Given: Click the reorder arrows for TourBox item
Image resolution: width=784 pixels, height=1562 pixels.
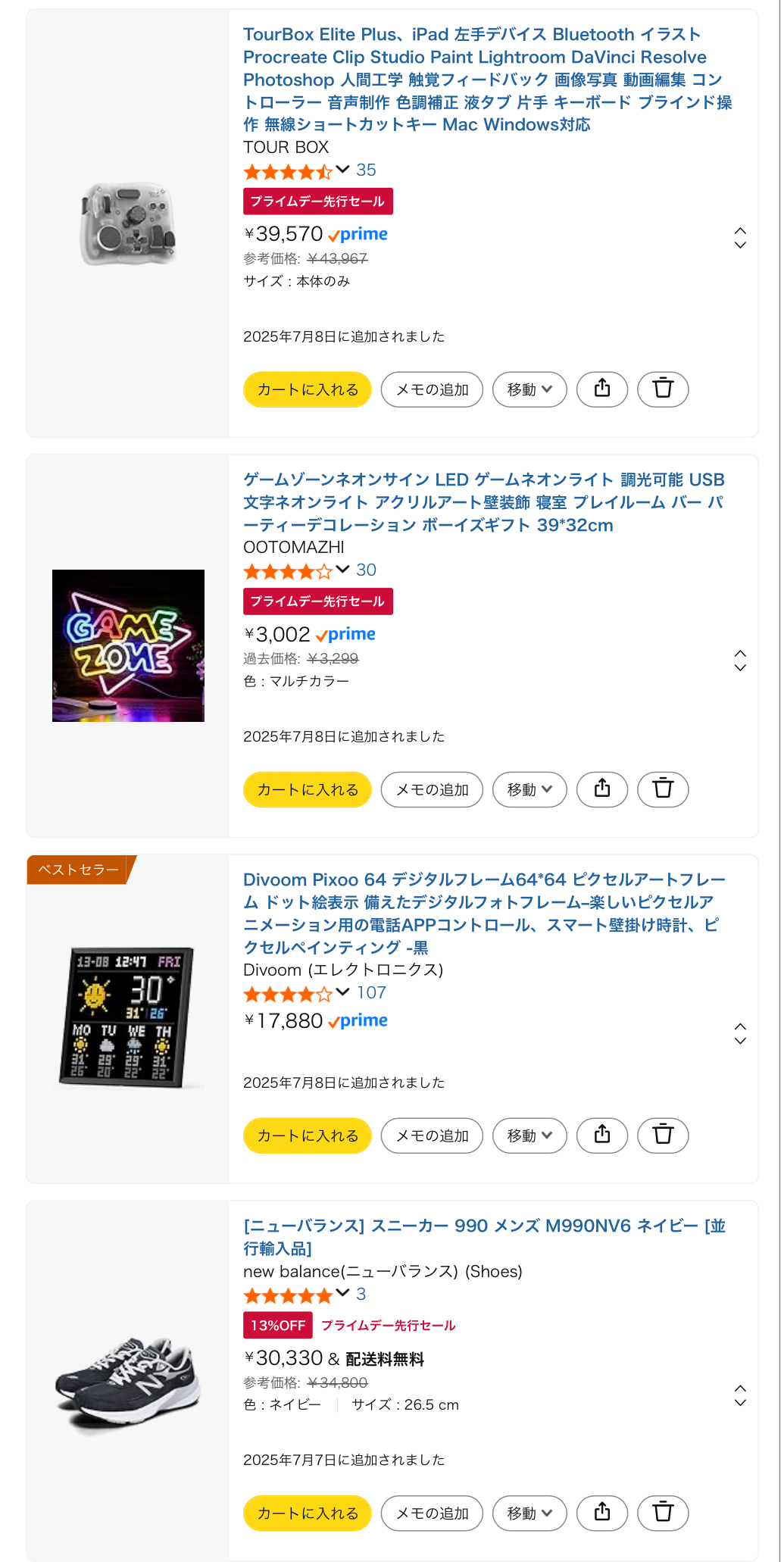Looking at the screenshot, I should (740, 238).
